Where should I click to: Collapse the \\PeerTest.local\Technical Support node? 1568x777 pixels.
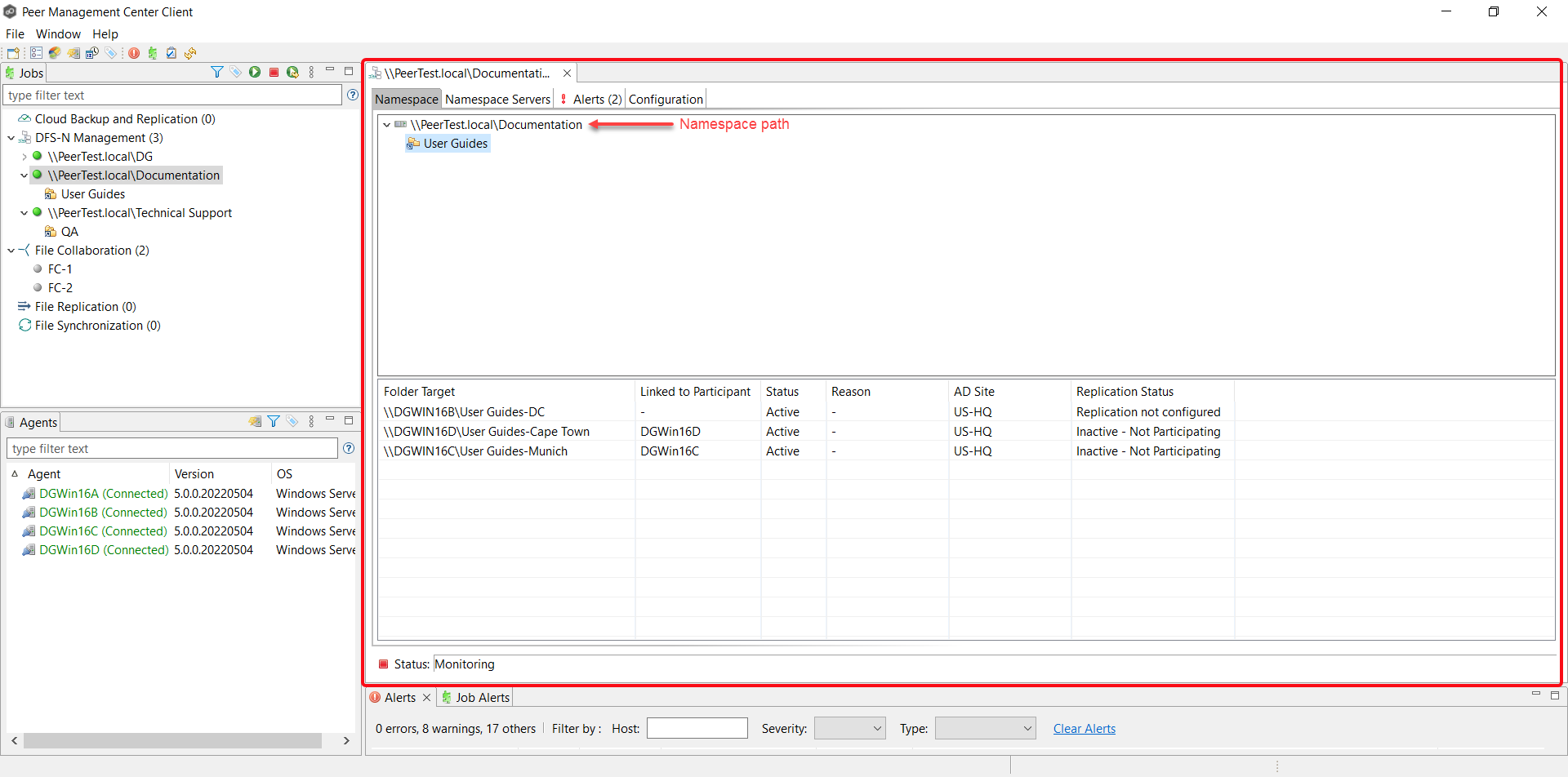click(x=24, y=213)
